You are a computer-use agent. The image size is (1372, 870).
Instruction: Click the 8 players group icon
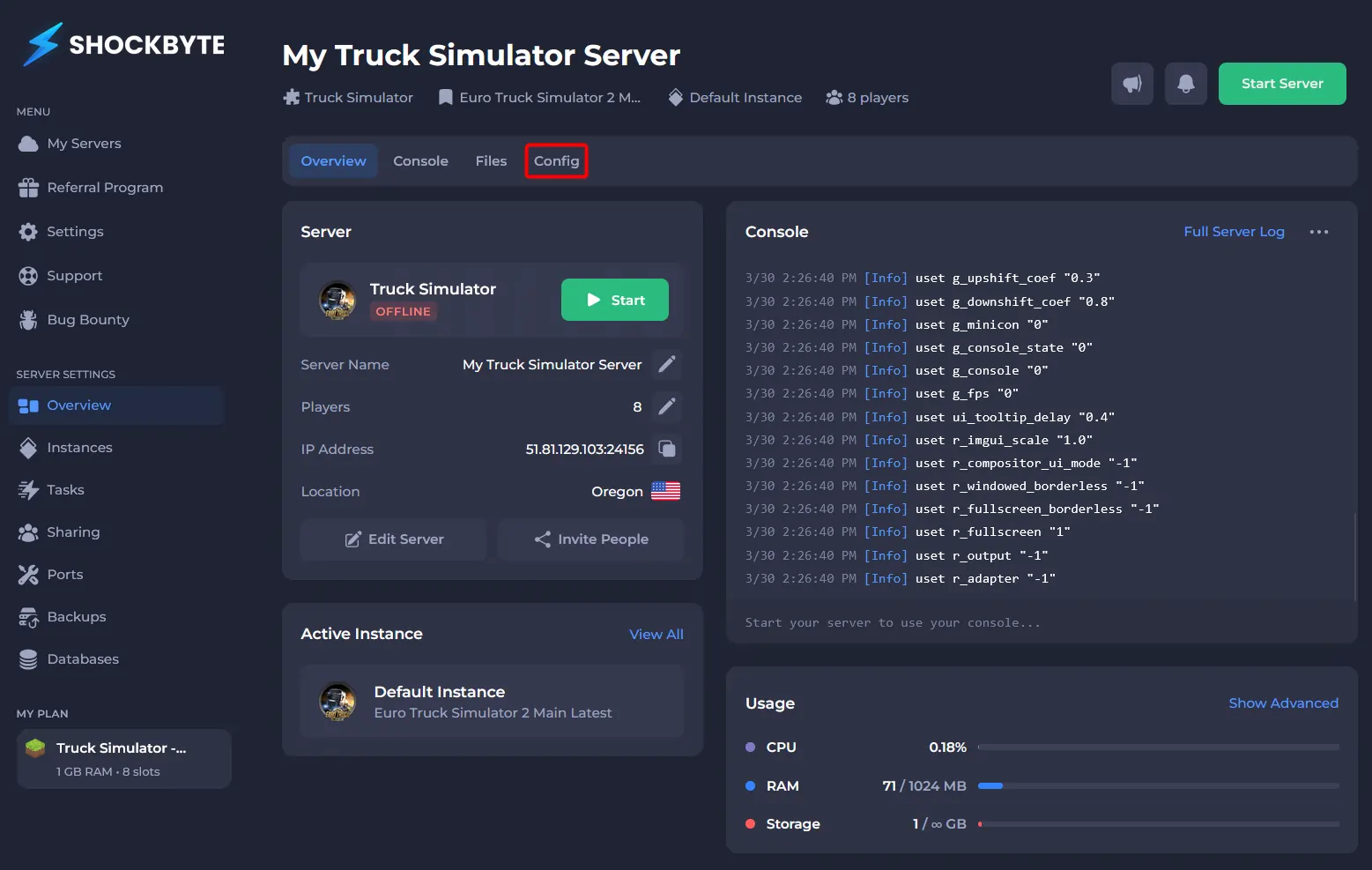pyautogui.click(x=834, y=97)
